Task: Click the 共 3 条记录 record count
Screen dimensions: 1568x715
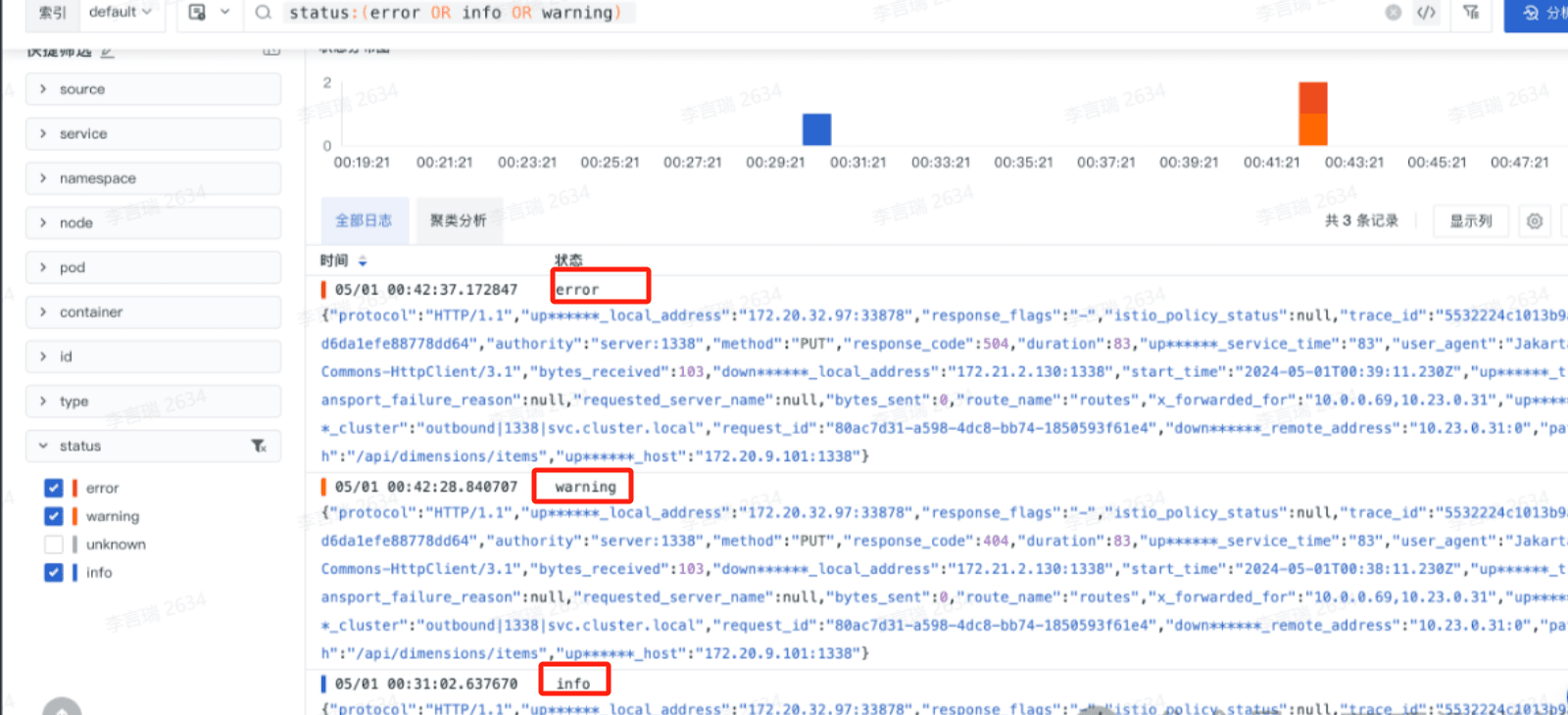Action: [1361, 221]
